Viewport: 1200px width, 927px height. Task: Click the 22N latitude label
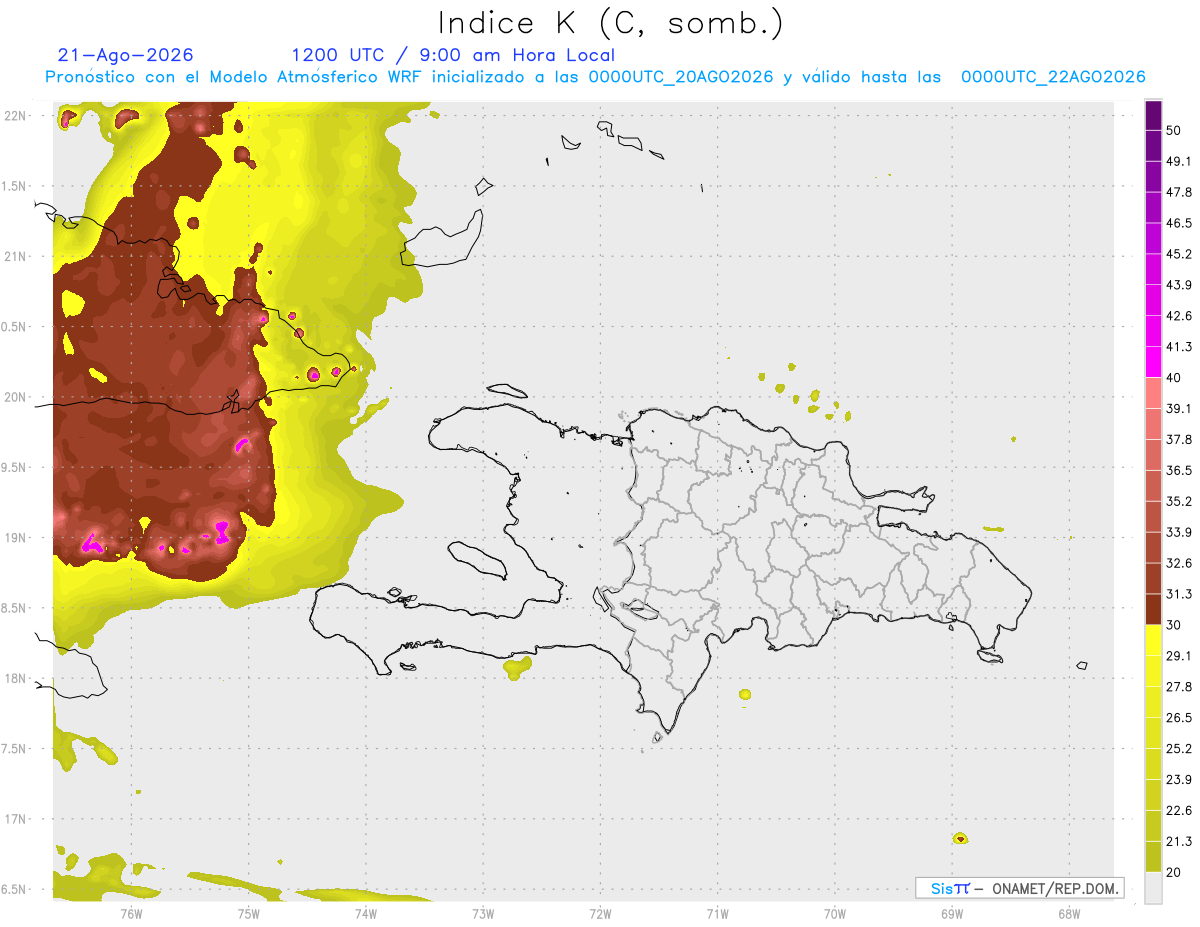click(16, 116)
